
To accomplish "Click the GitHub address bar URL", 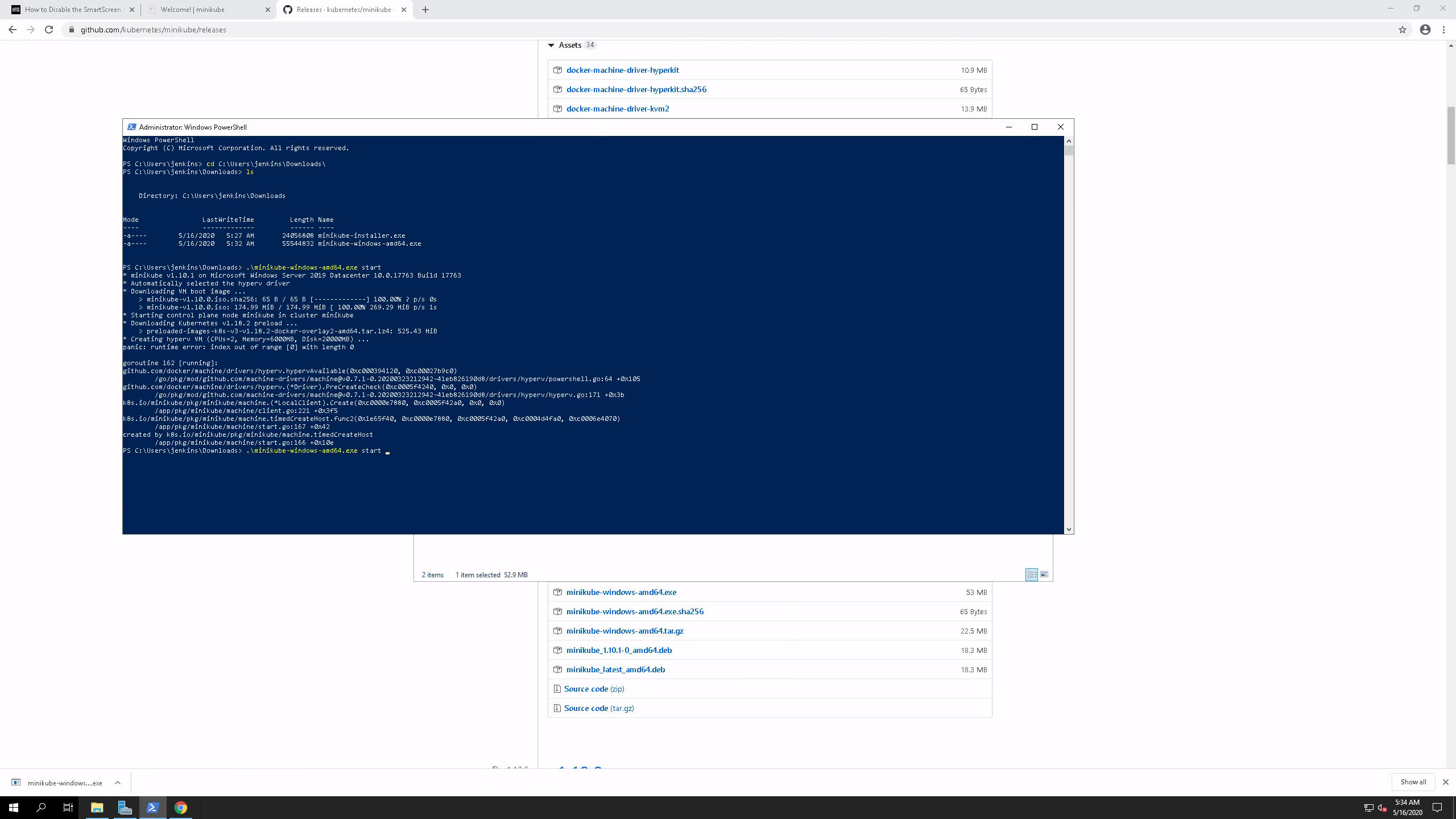I will coord(154,30).
